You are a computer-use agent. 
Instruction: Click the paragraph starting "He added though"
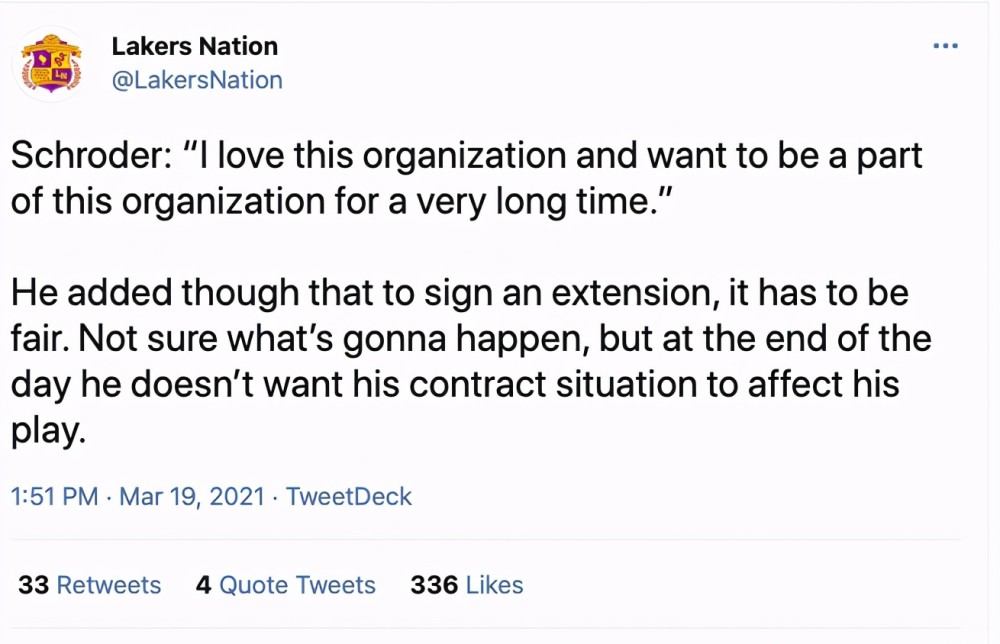[471, 361]
